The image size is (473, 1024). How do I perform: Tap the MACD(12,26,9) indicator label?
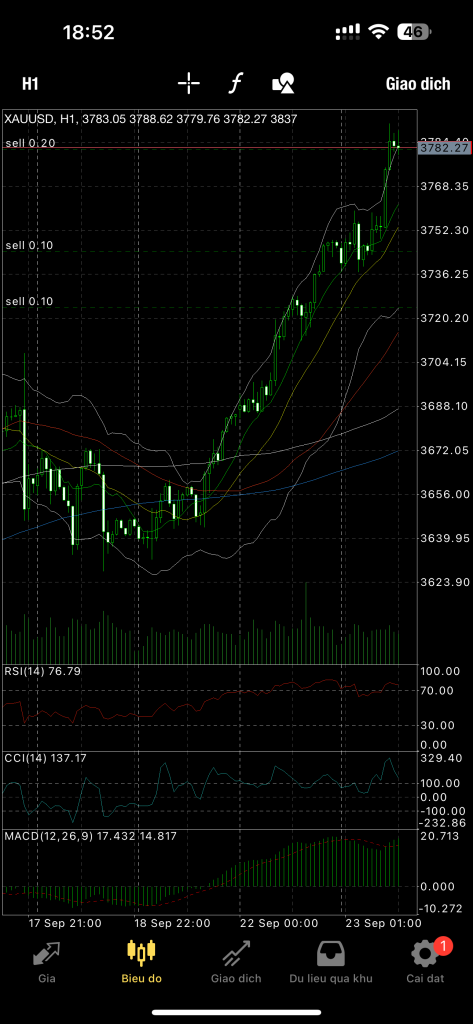(x=90, y=835)
